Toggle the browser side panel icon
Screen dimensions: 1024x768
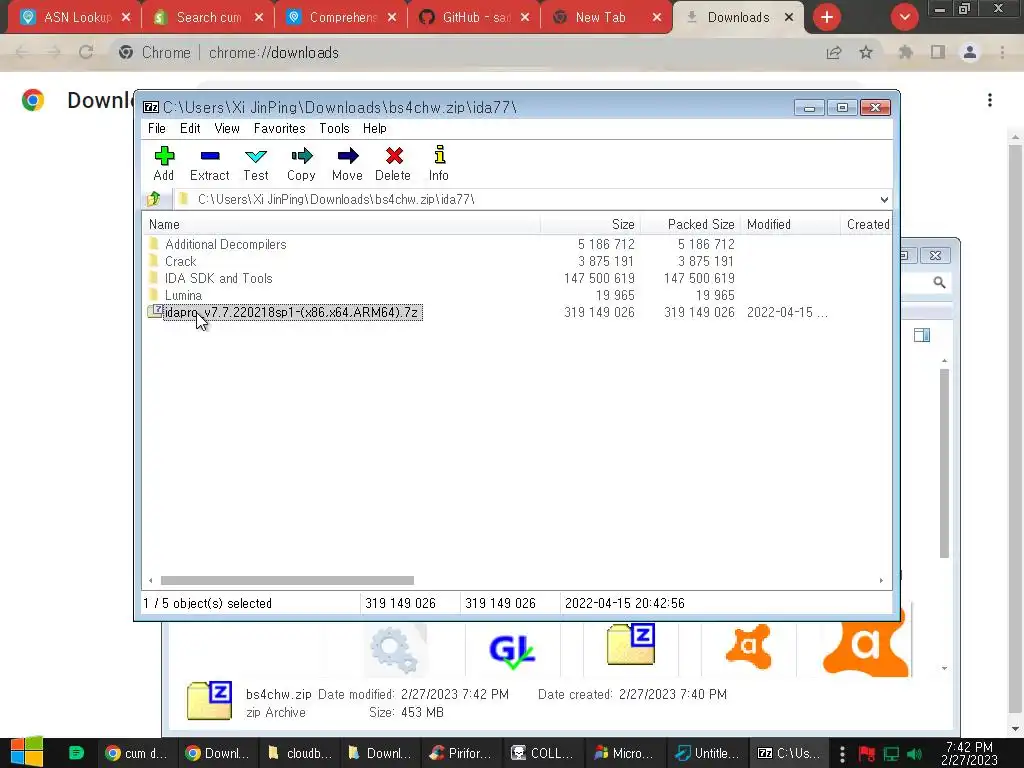pos(938,52)
